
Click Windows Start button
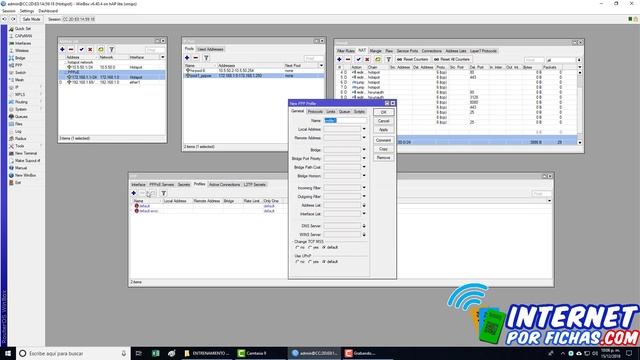pyautogui.click(x=8, y=353)
